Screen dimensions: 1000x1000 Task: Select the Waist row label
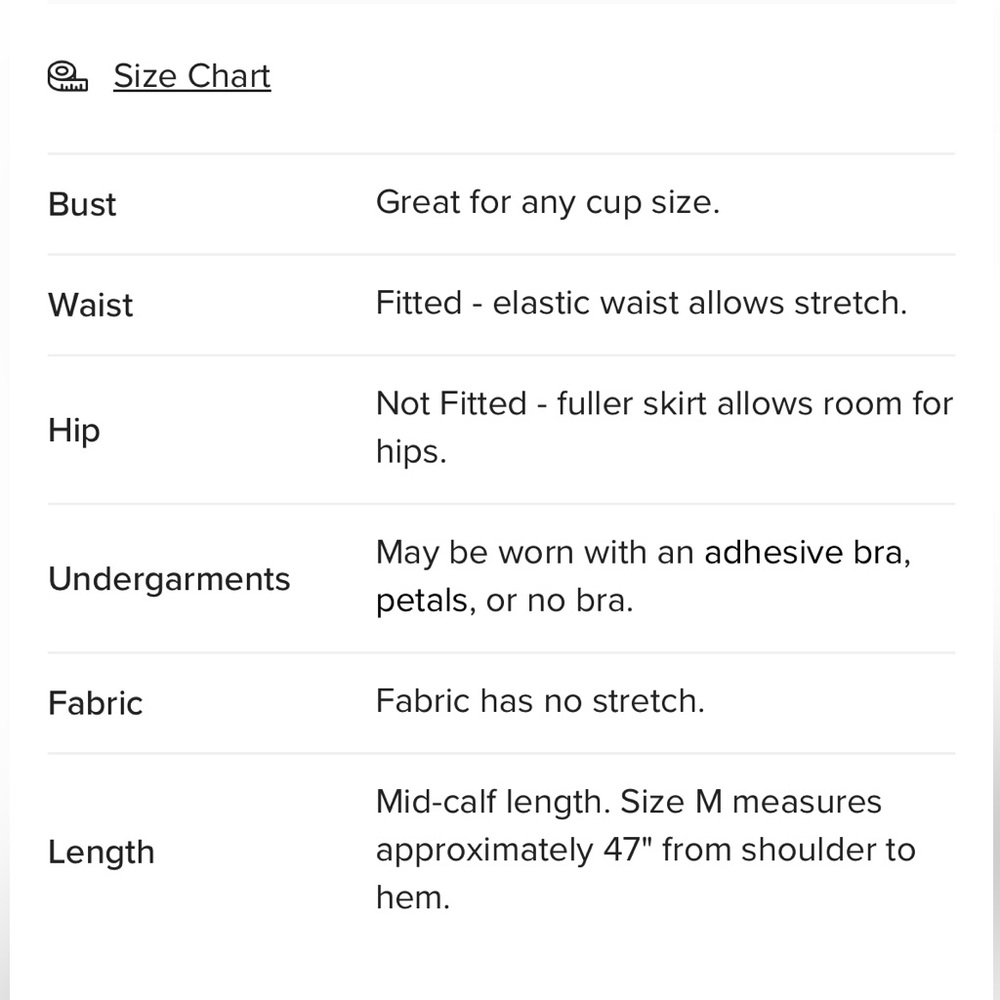pos(90,304)
